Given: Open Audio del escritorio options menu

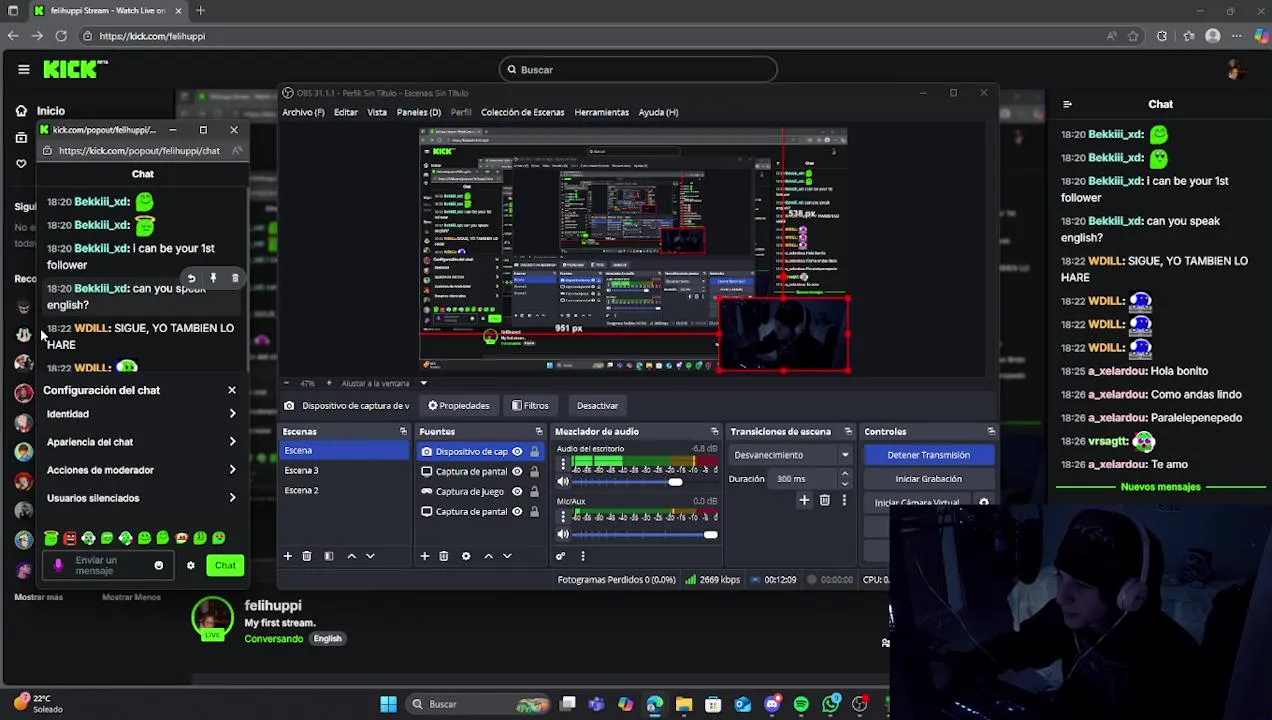Looking at the screenshot, I should click(x=562, y=464).
